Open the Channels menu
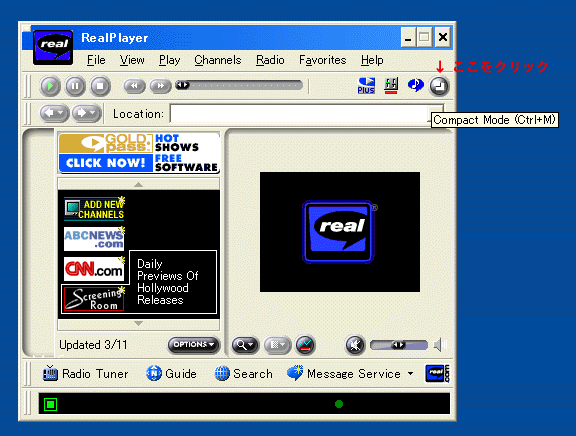This screenshot has height=436, width=576. 218,60
